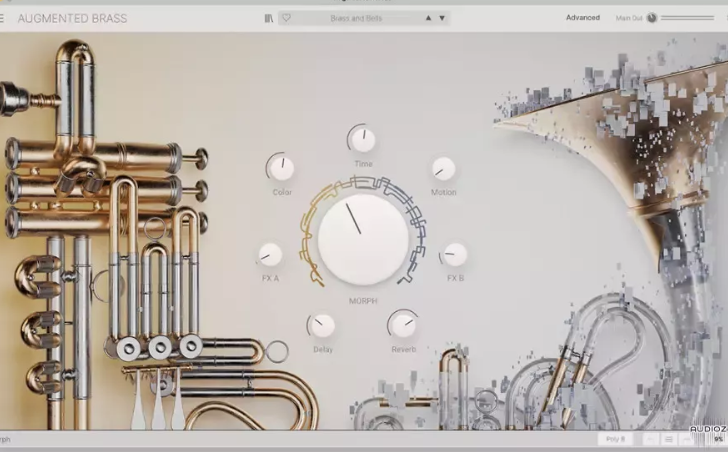Load previous preset with the up arrow
This screenshot has width=728, height=452.
point(428,18)
